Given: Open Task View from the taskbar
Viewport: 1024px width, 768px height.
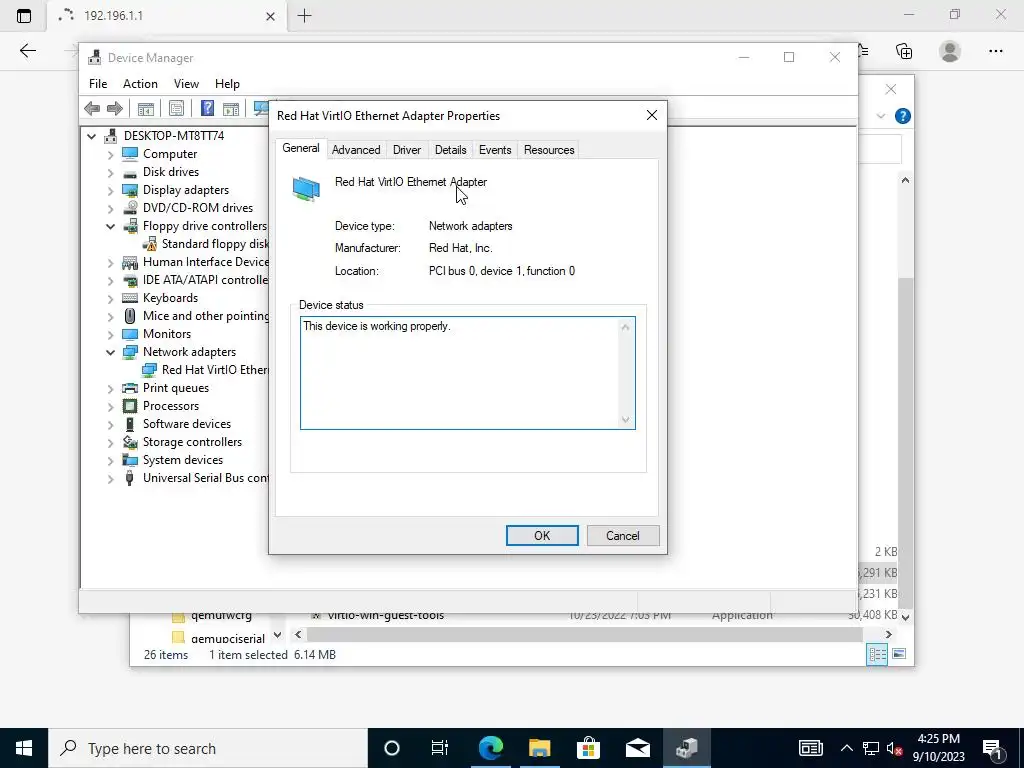Looking at the screenshot, I should point(440,748).
